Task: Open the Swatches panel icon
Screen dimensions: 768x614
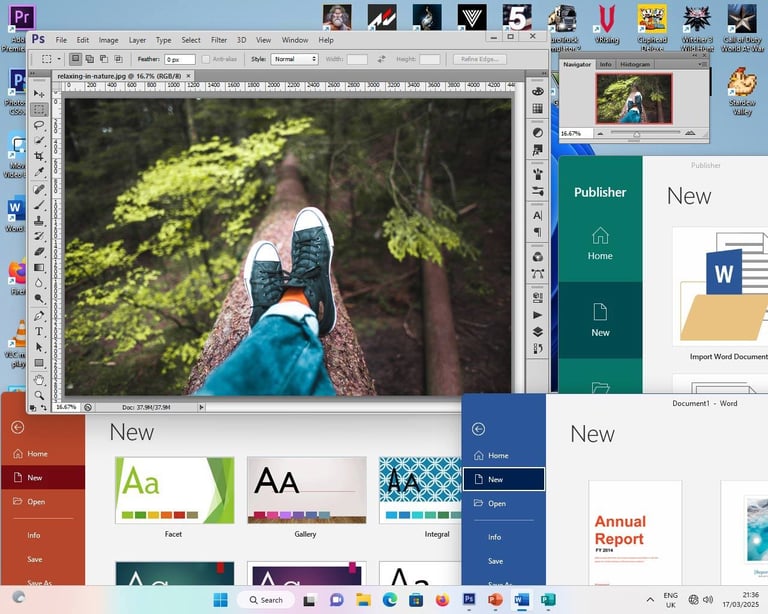Action: [538, 109]
